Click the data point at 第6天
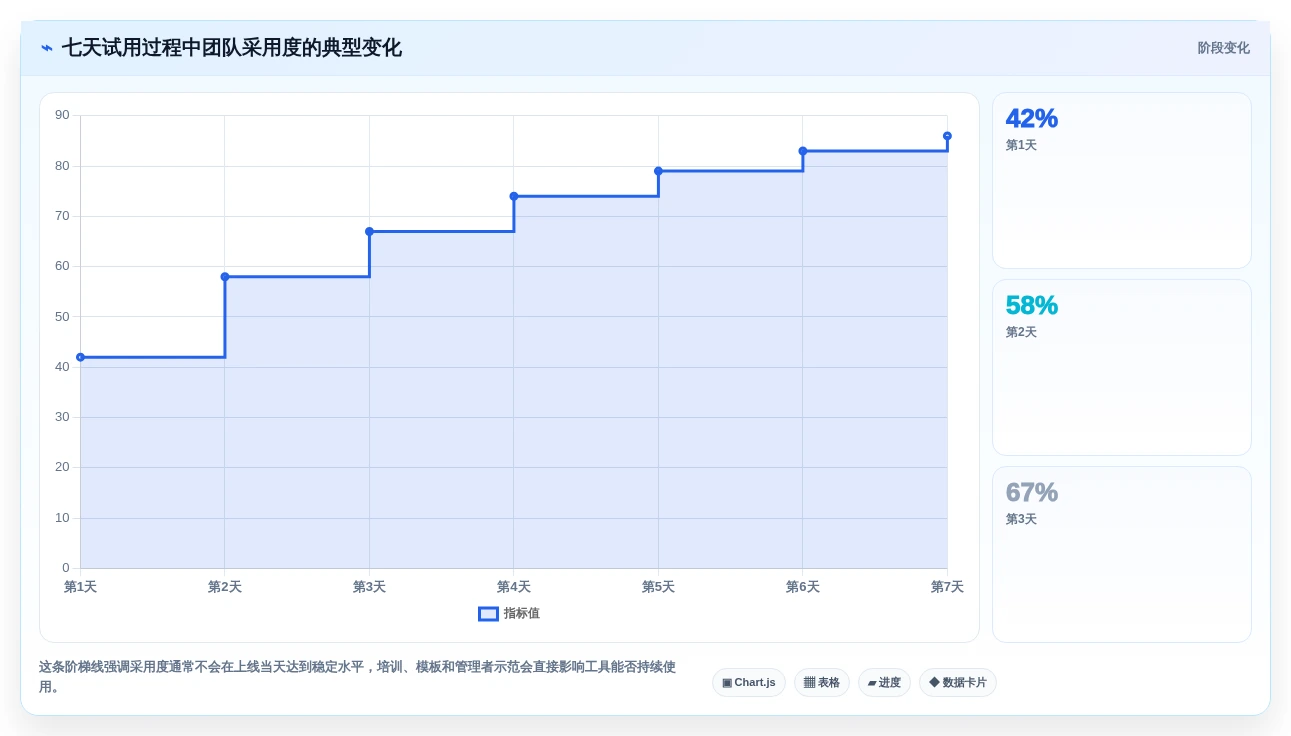Viewport: 1291px width, 736px height. 803,151
